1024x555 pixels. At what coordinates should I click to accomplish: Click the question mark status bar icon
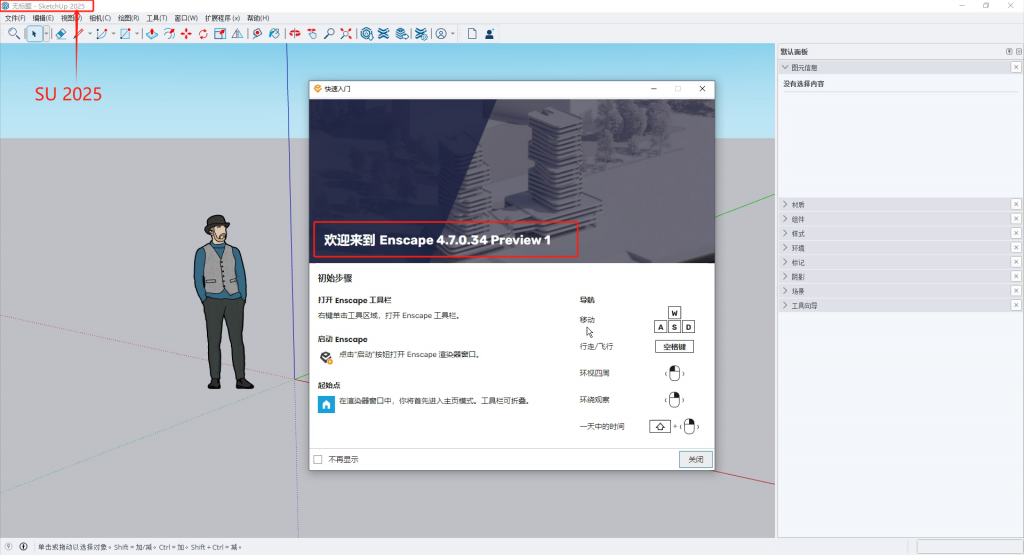(x=8, y=547)
